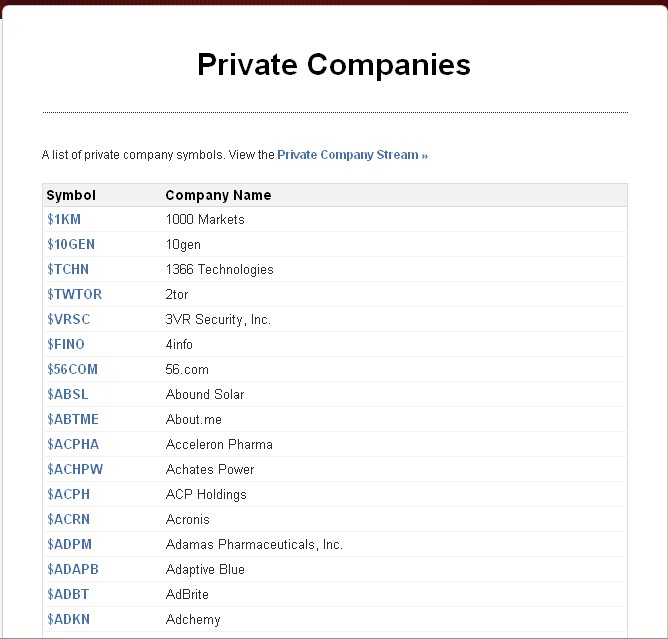Click the $ACHPW symbol link
This screenshot has height=639, width=668.
(74, 469)
